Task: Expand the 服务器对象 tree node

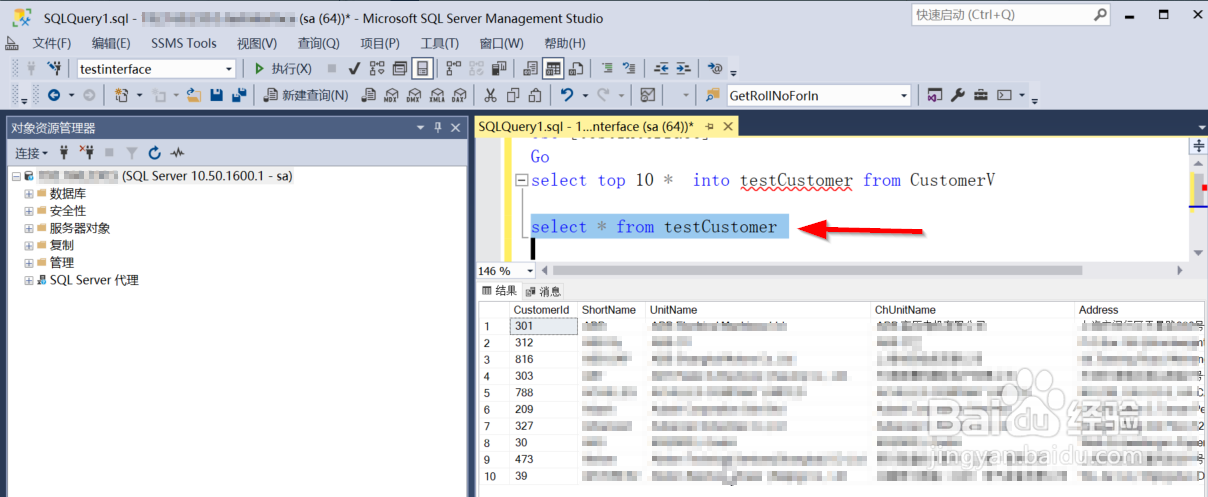Action: pyautogui.click(x=29, y=228)
